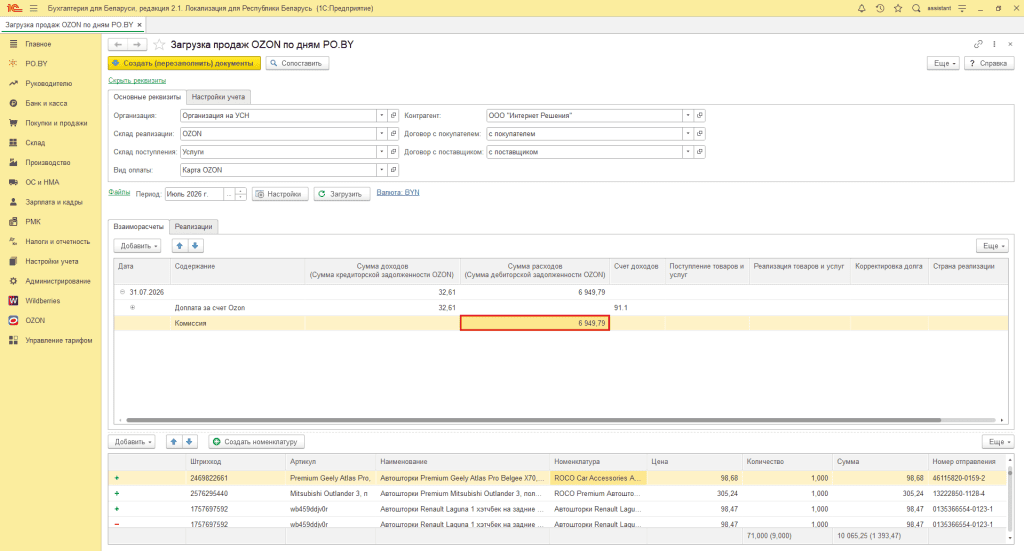
Task: Go back with the left arrow
Action: click(118, 44)
